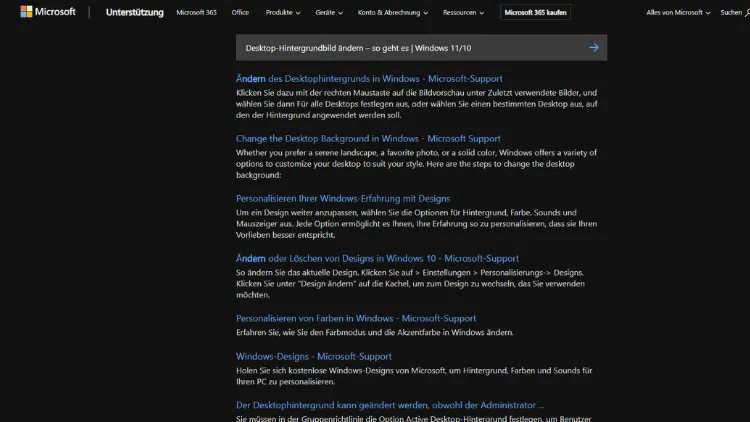Click description starting 'So ändern Sie das aktuelle Design'
This screenshot has height=422, width=750.
click(410, 284)
